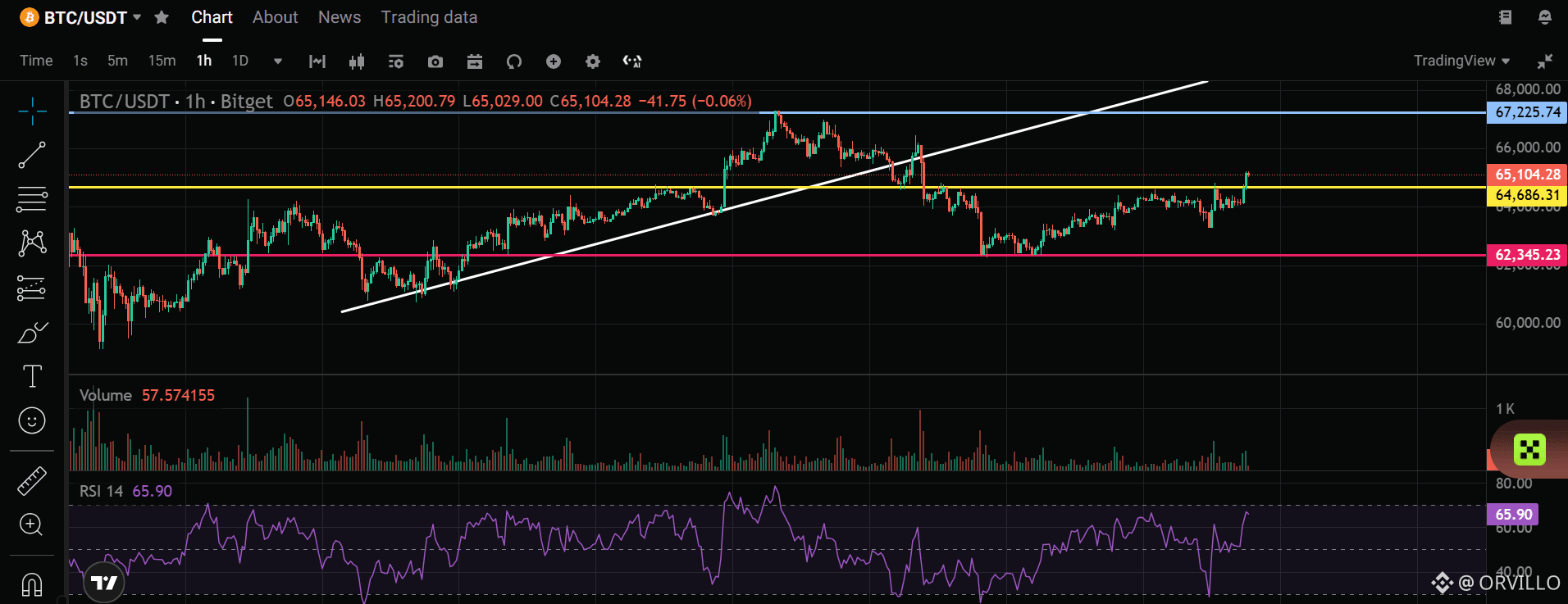The height and width of the screenshot is (604, 1568).
Task: Click the TradingView logo badge
Action: coord(104,583)
